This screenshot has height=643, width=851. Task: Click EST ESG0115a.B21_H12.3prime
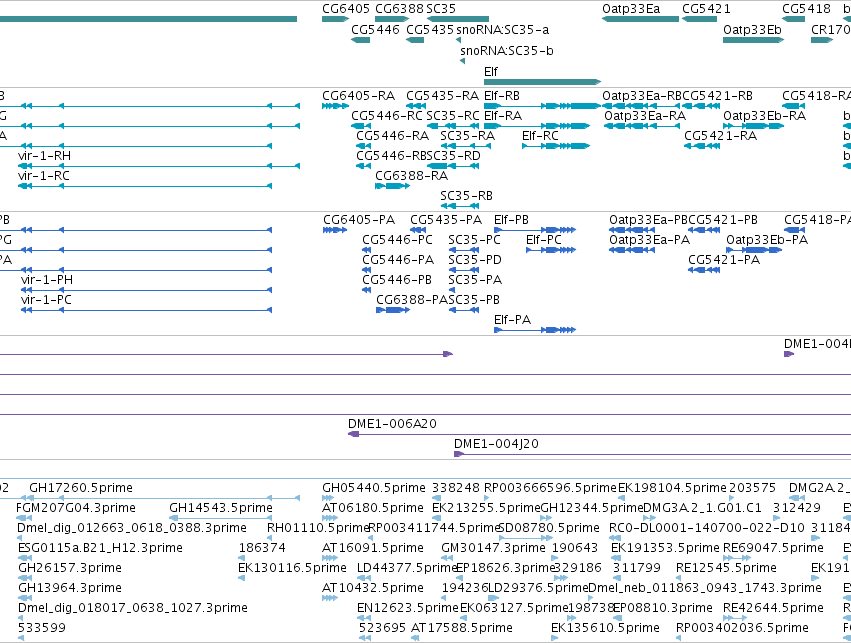click(x=100, y=548)
